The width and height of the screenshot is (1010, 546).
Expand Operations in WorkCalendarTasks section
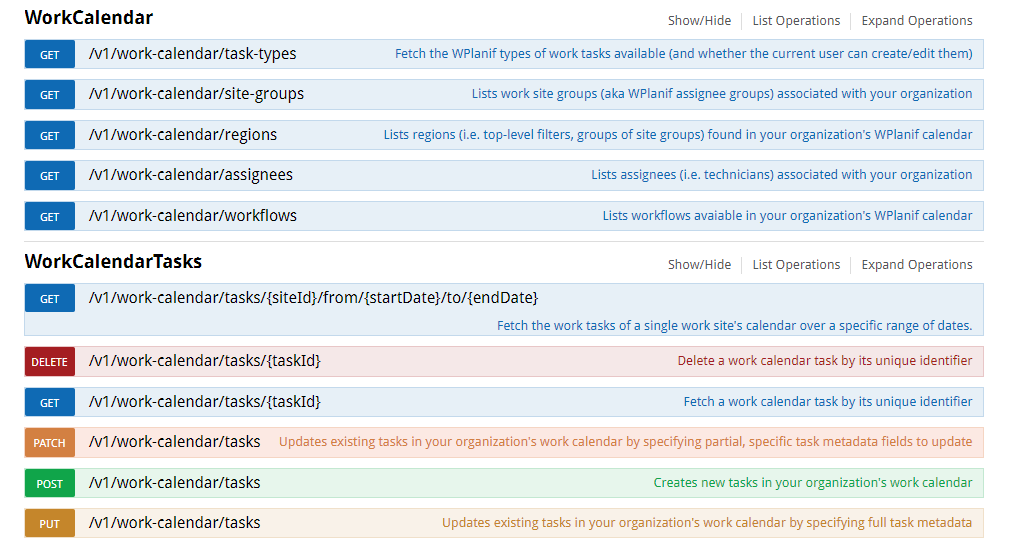(x=916, y=265)
